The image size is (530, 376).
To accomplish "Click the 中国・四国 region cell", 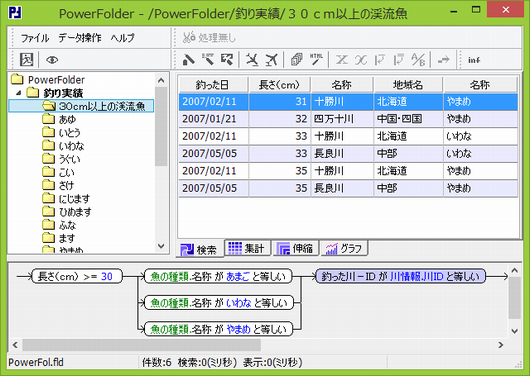I will click(x=408, y=119).
